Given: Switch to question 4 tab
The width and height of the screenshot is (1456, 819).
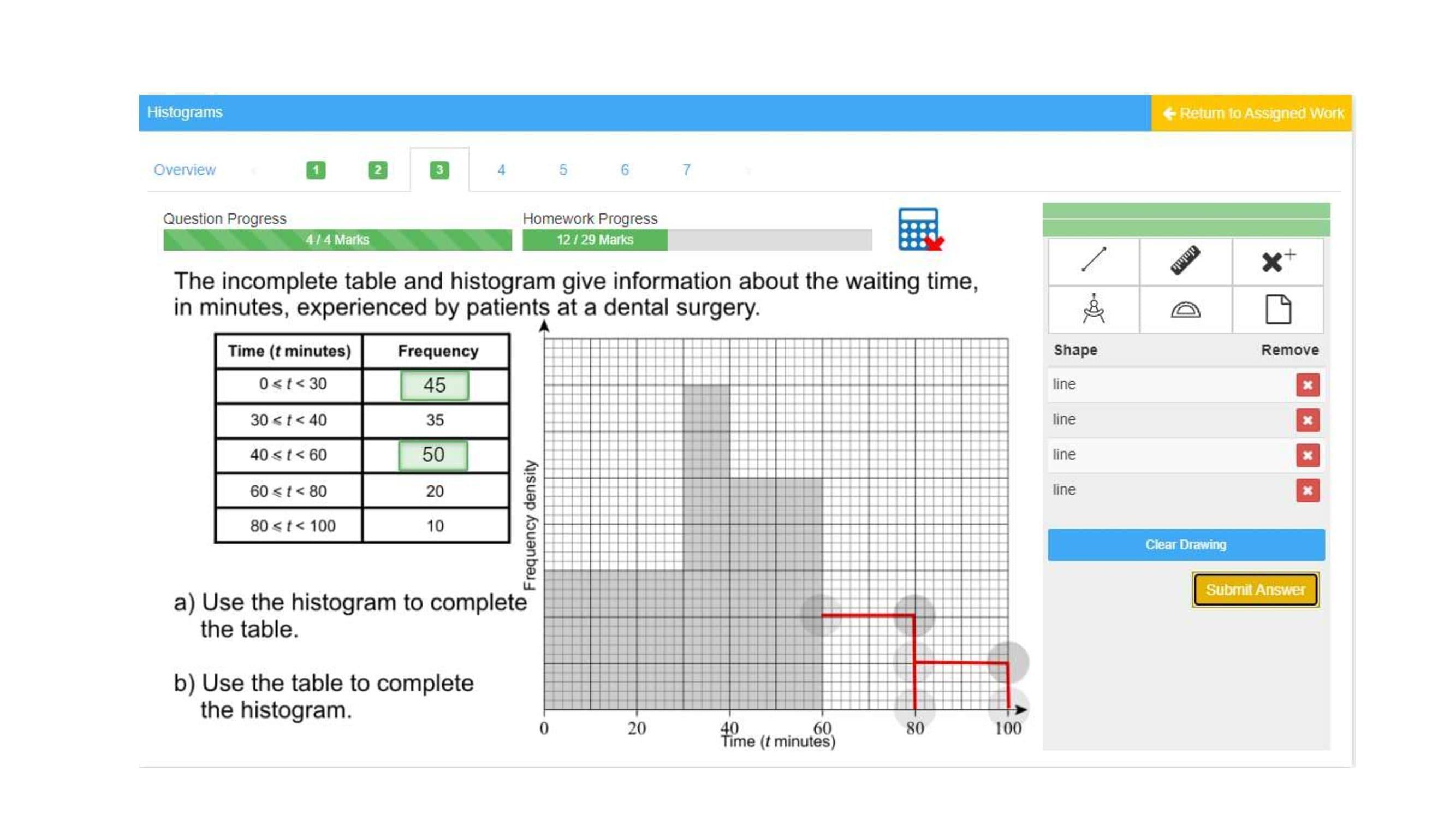Looking at the screenshot, I should coord(501,170).
